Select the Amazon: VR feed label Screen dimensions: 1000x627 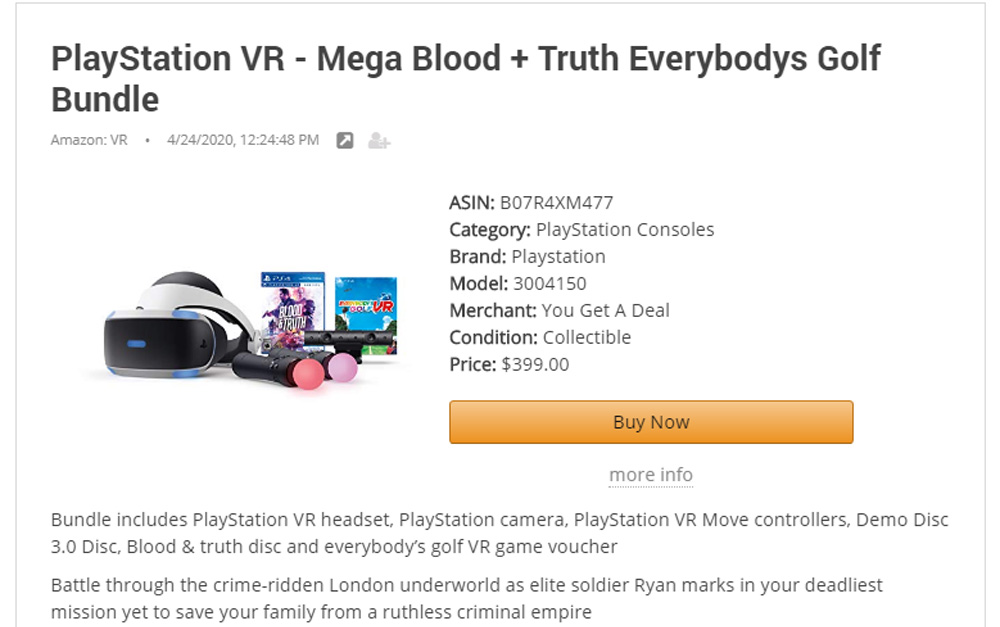pos(89,140)
